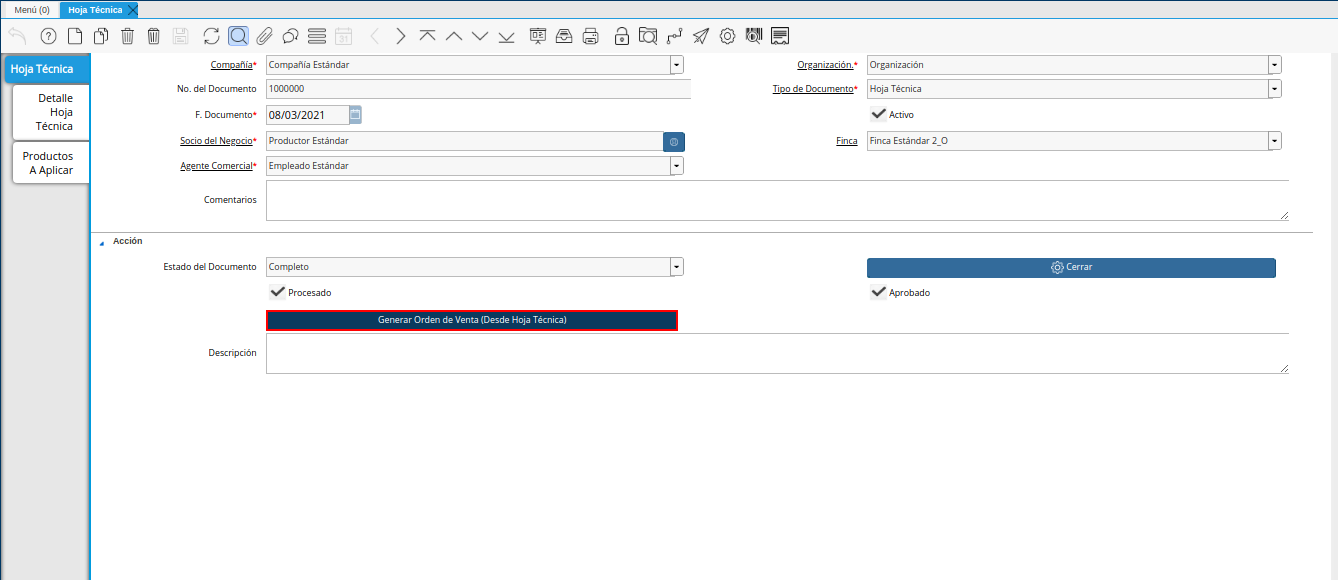
Task: Open the Compañía dropdown
Action: click(x=677, y=65)
